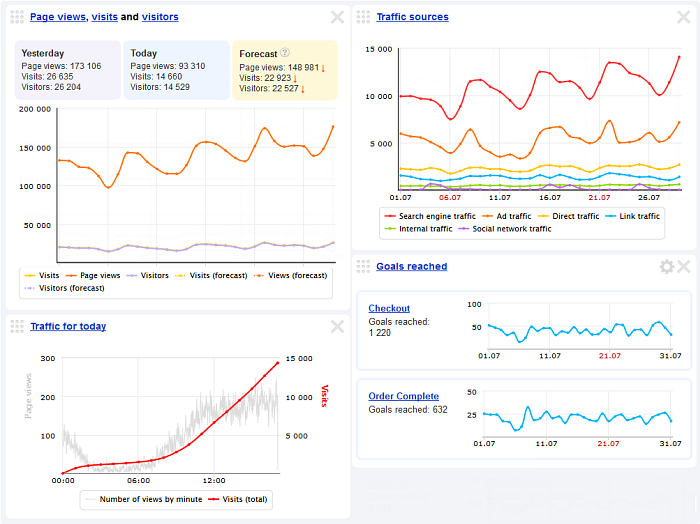Open Goals reached widget settings gear

tap(667, 266)
